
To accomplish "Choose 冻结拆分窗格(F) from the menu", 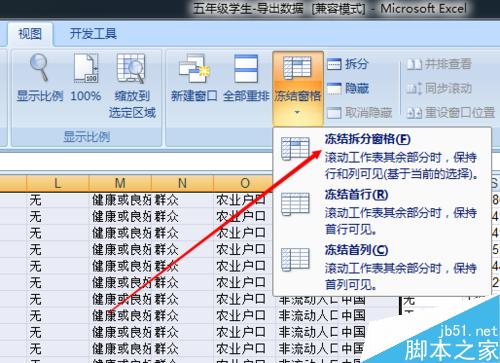I will coord(382,156).
